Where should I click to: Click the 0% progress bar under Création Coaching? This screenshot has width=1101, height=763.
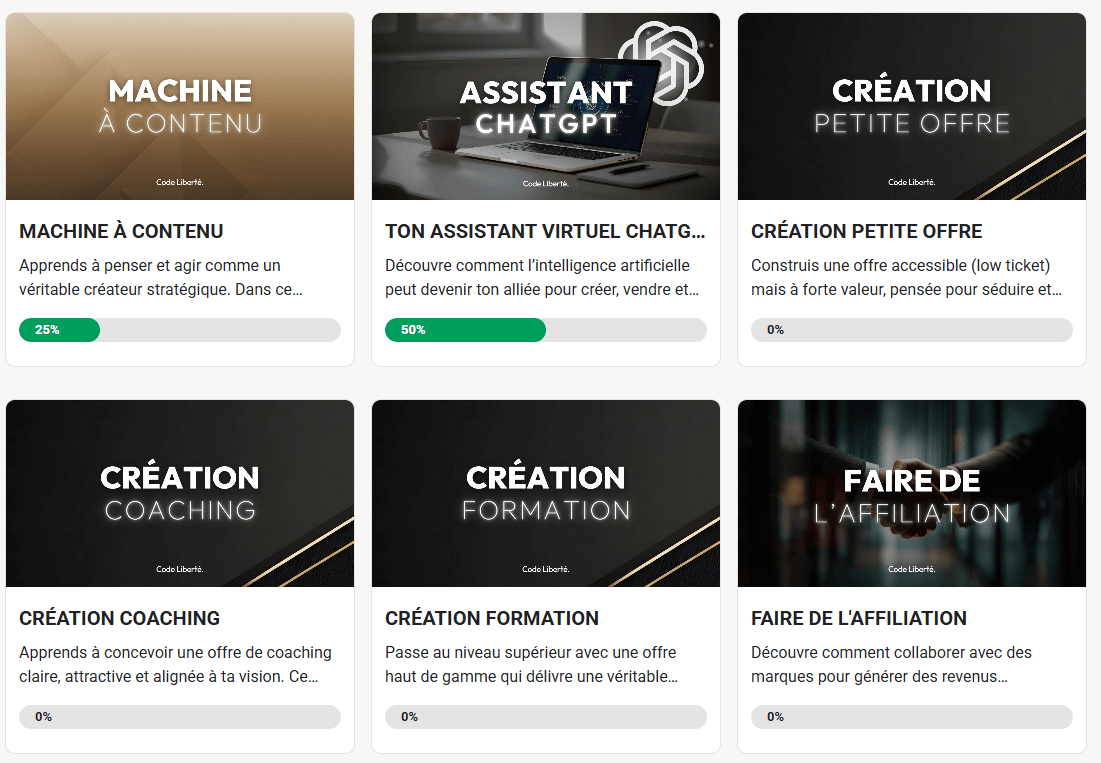coord(180,717)
